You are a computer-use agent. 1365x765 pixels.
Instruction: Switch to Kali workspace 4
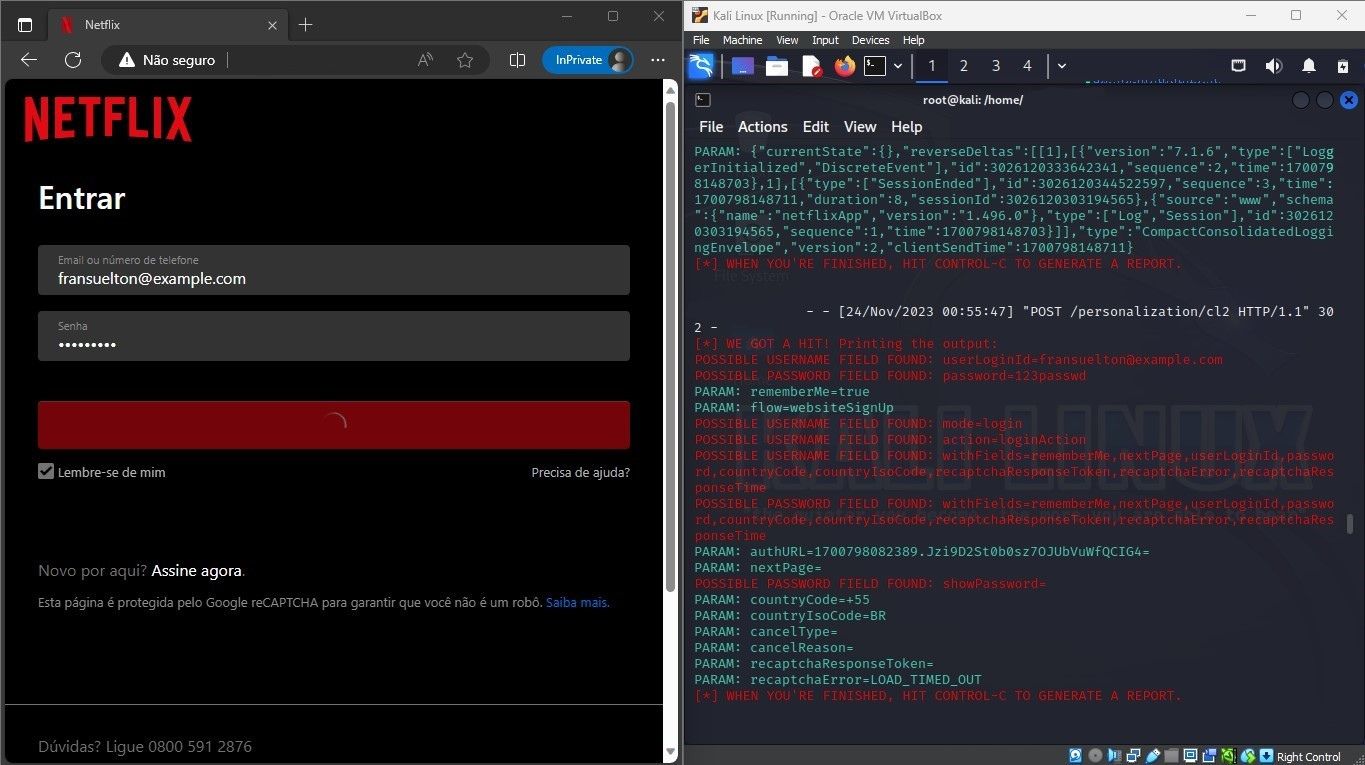1027,66
